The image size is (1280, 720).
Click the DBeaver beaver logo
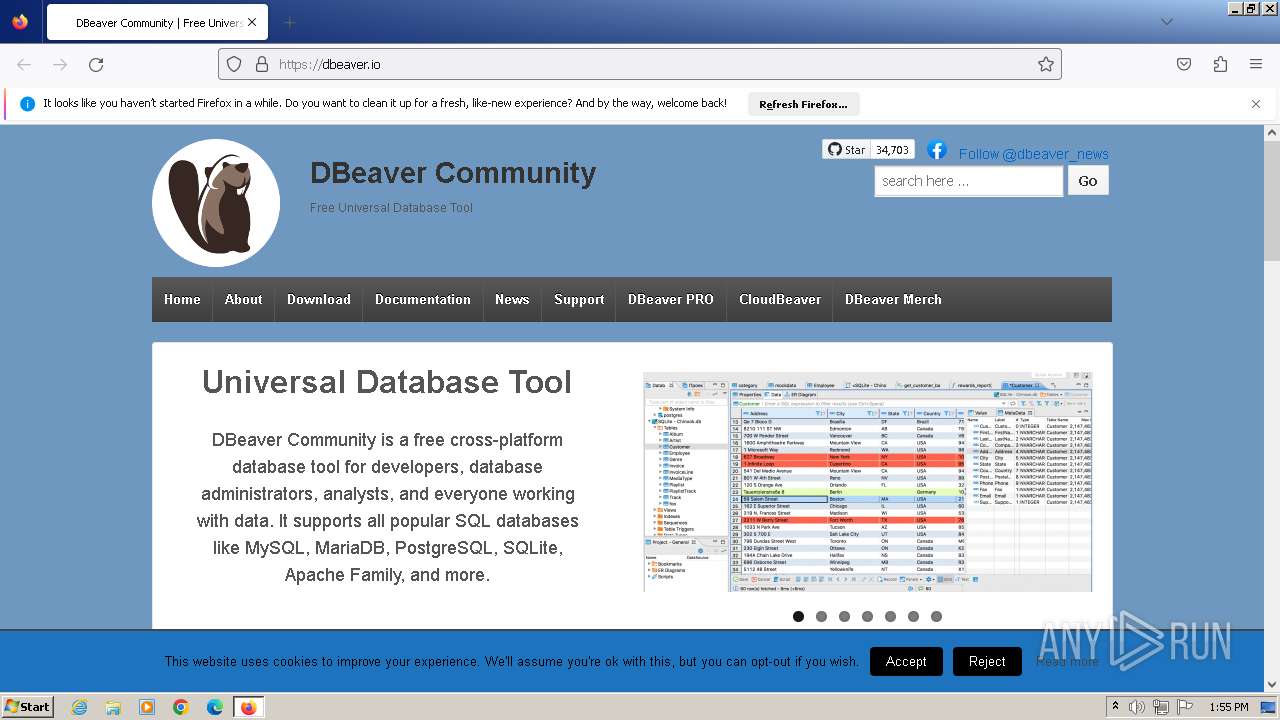[216, 203]
